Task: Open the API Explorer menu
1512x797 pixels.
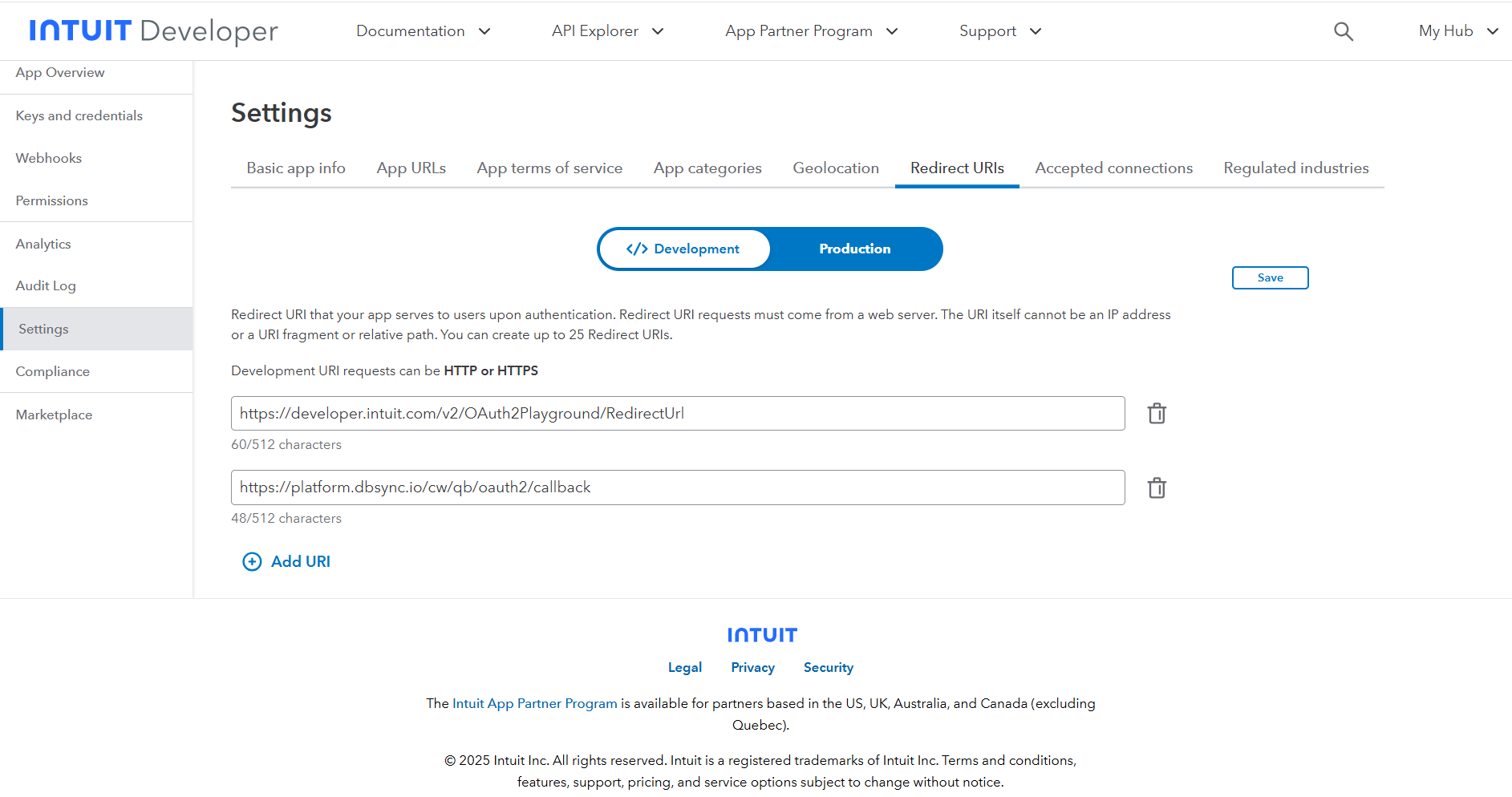Action: point(607,31)
